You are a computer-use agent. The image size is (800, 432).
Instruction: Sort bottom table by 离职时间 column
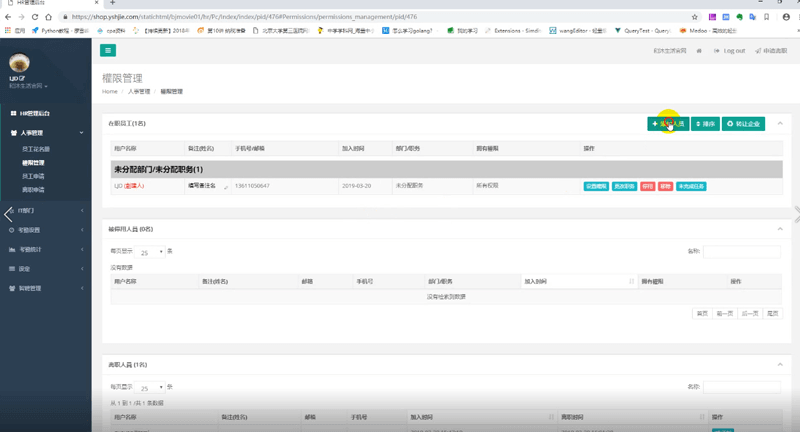633,417
